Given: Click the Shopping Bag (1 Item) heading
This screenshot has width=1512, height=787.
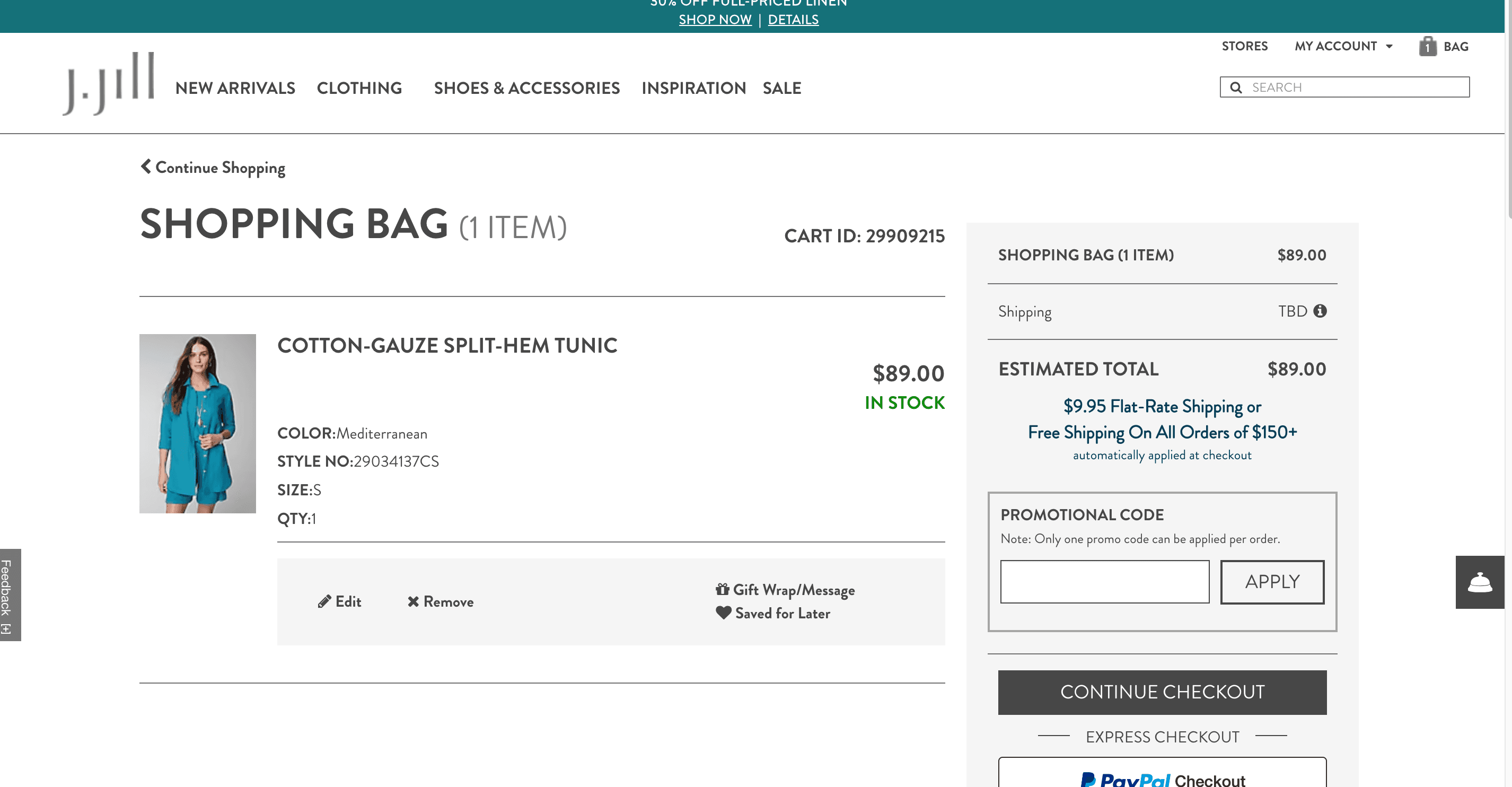Looking at the screenshot, I should [x=353, y=224].
